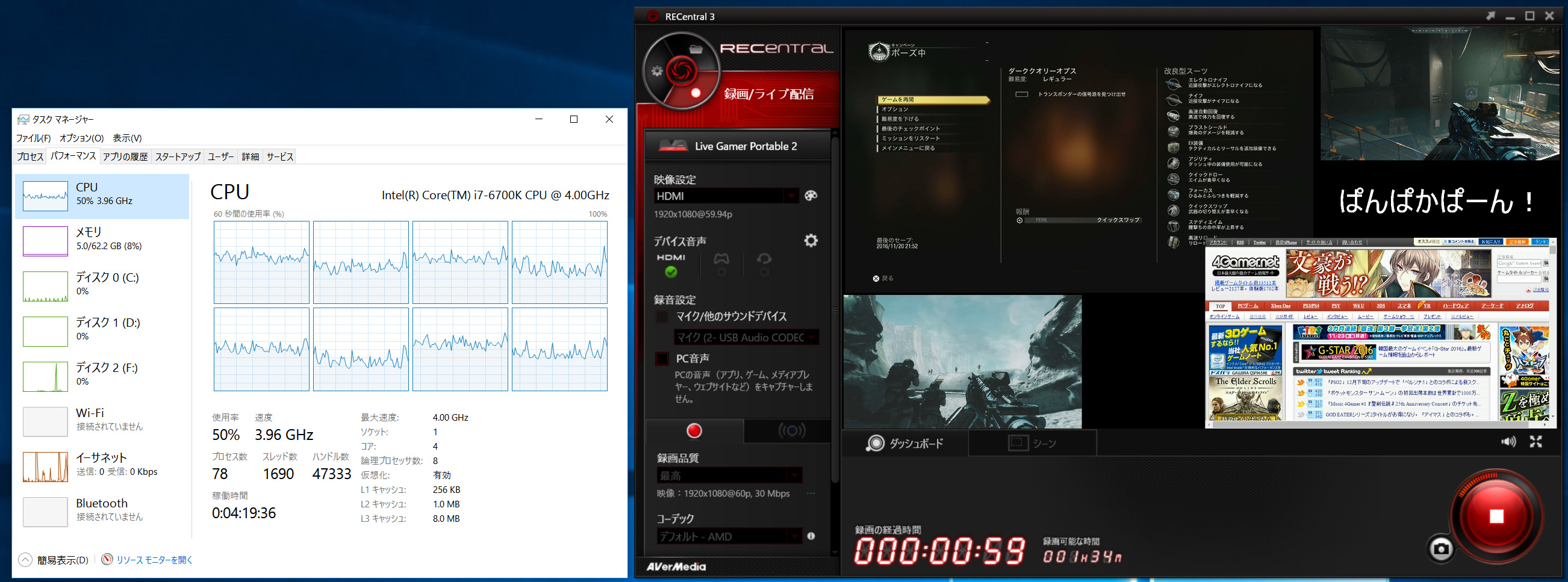Switch to the 詳細 tab

[250, 157]
